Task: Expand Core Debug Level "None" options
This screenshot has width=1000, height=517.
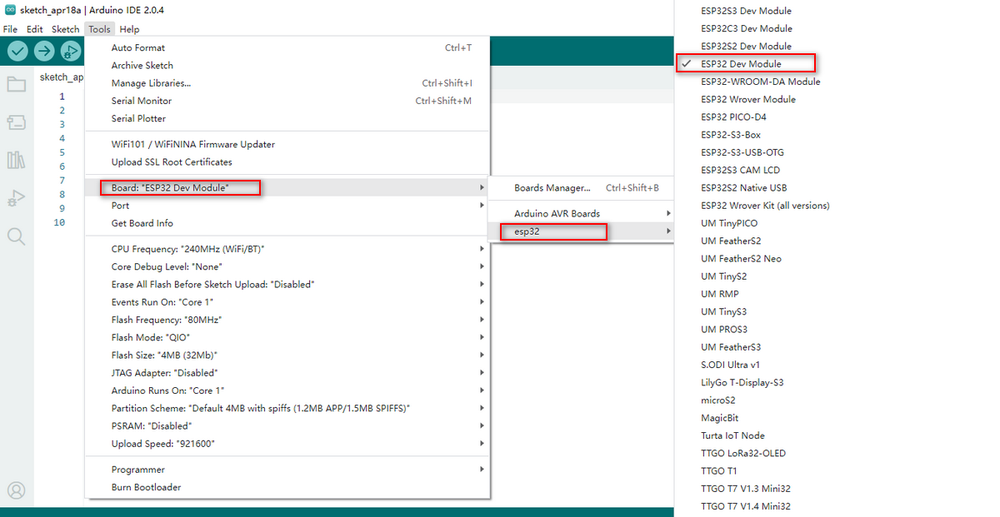Action: [288, 267]
